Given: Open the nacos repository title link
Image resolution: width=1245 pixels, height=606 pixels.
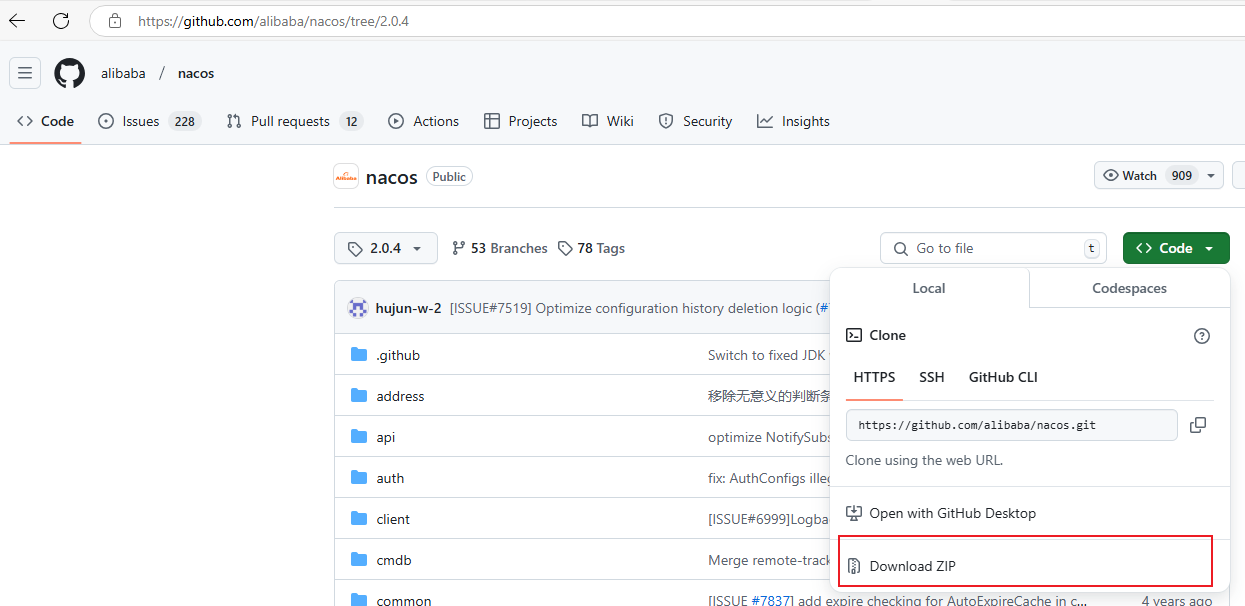Looking at the screenshot, I should tap(392, 177).
